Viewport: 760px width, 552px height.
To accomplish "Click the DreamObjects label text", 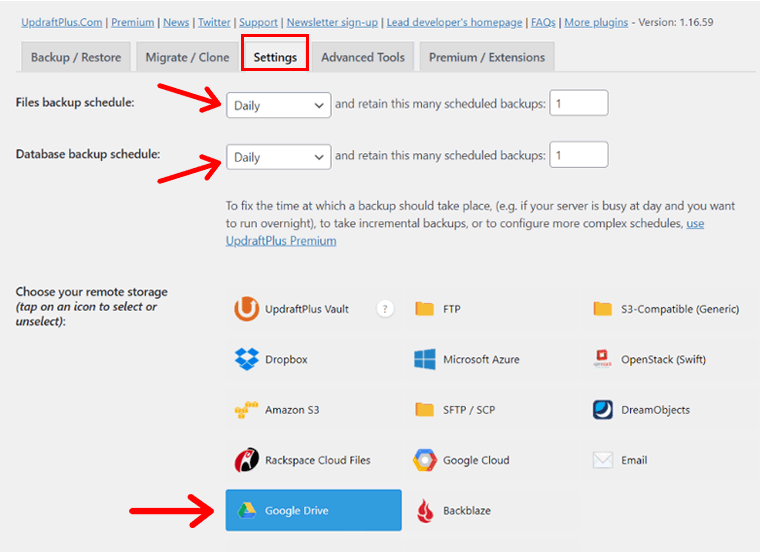I will click(x=655, y=410).
